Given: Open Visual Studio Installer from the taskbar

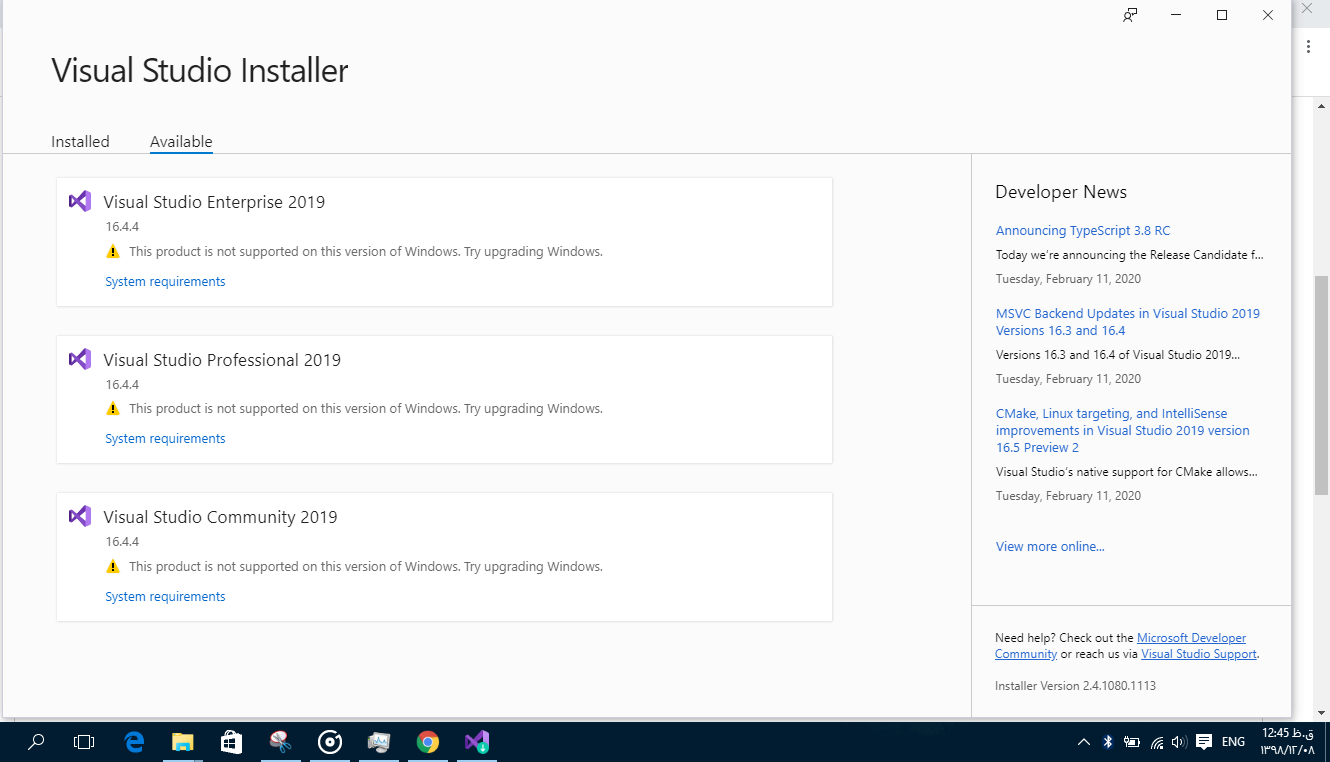Looking at the screenshot, I should [x=477, y=742].
